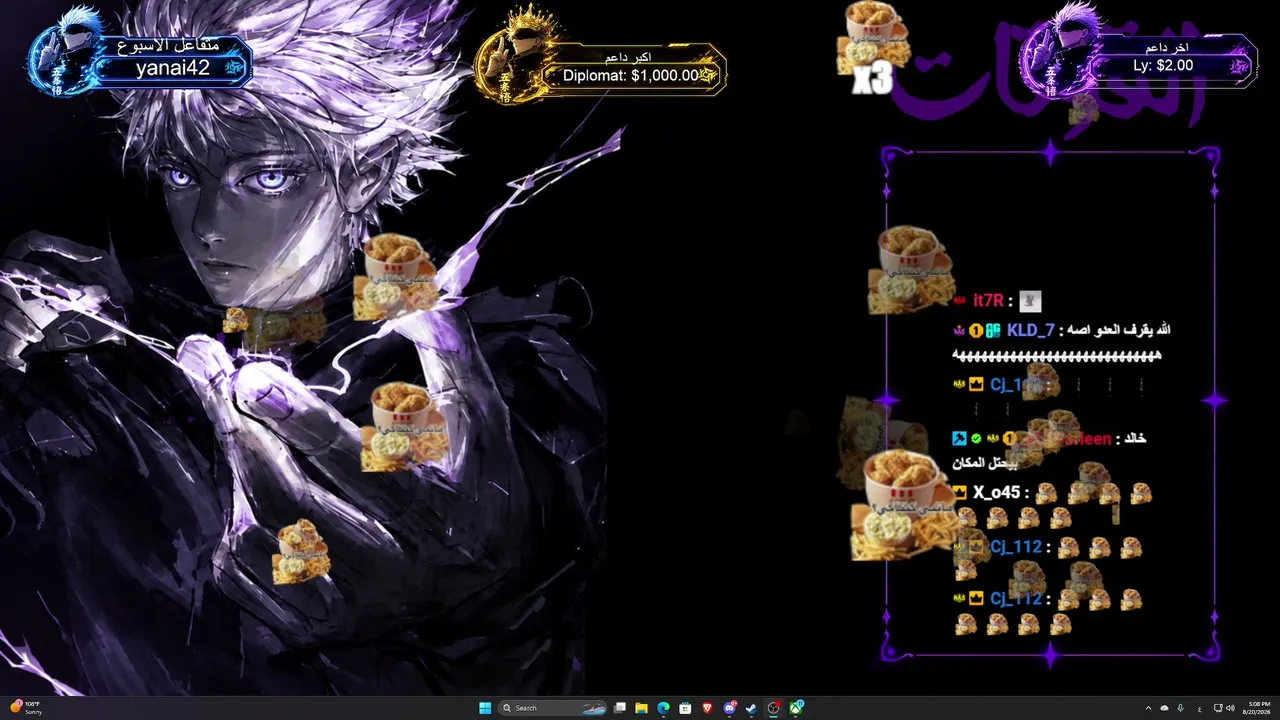The width and height of the screenshot is (1280, 720).
Task: Switch to OBS Studio in the taskbar
Action: coord(773,708)
